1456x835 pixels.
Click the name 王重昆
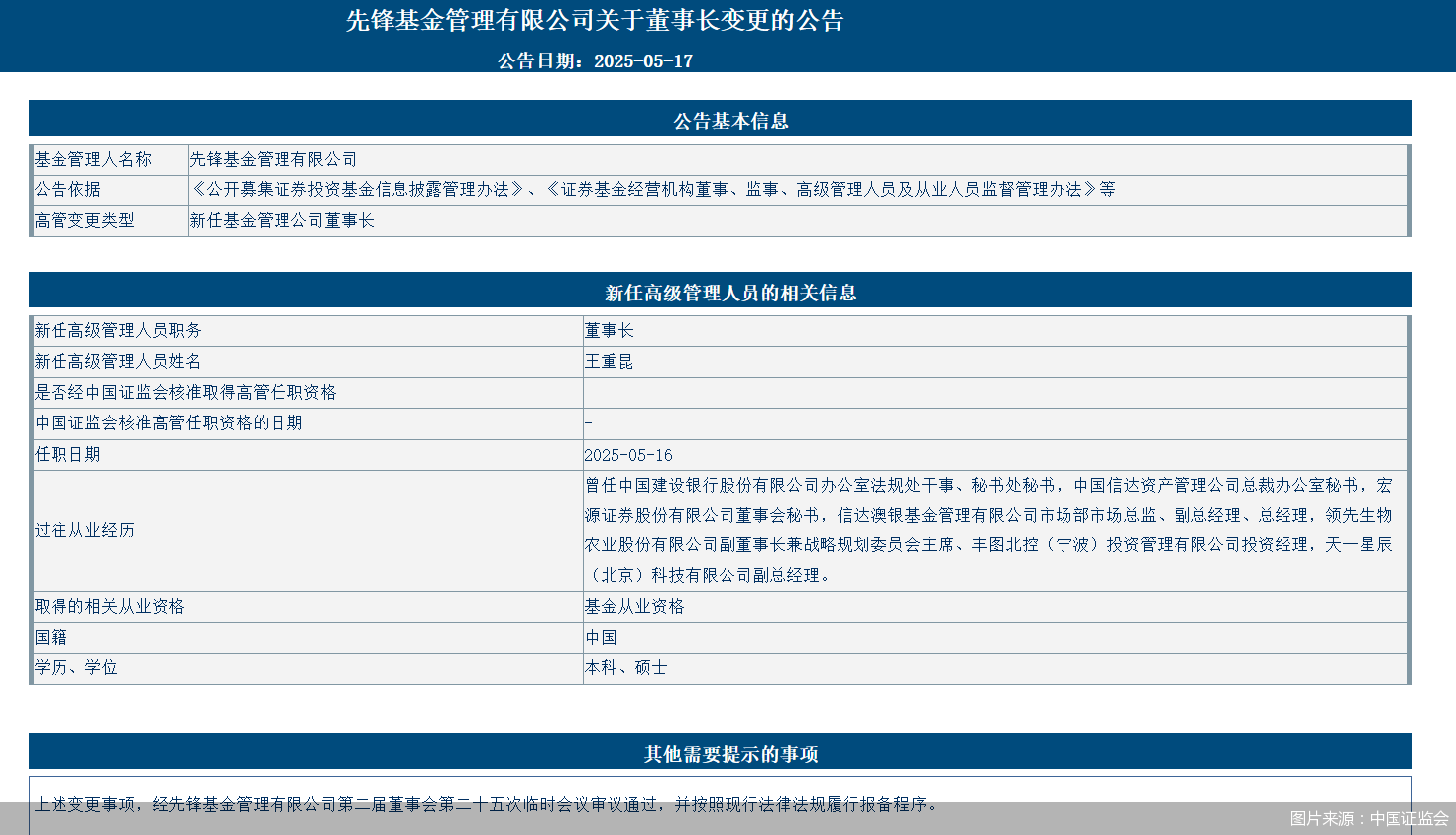tap(609, 361)
